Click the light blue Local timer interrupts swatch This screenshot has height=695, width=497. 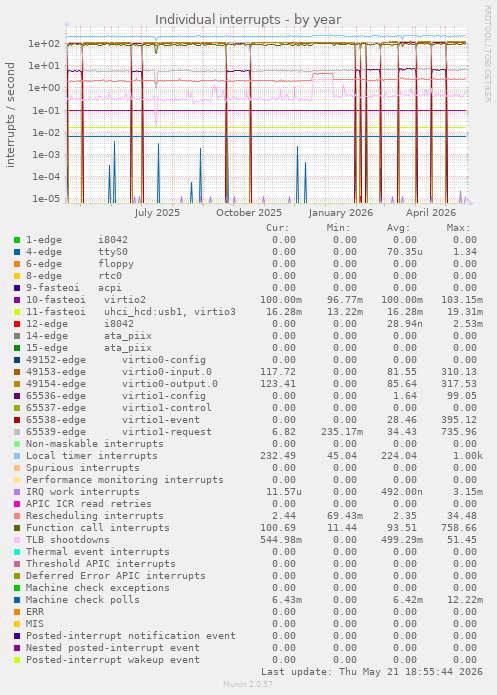pyautogui.click(x=17, y=456)
